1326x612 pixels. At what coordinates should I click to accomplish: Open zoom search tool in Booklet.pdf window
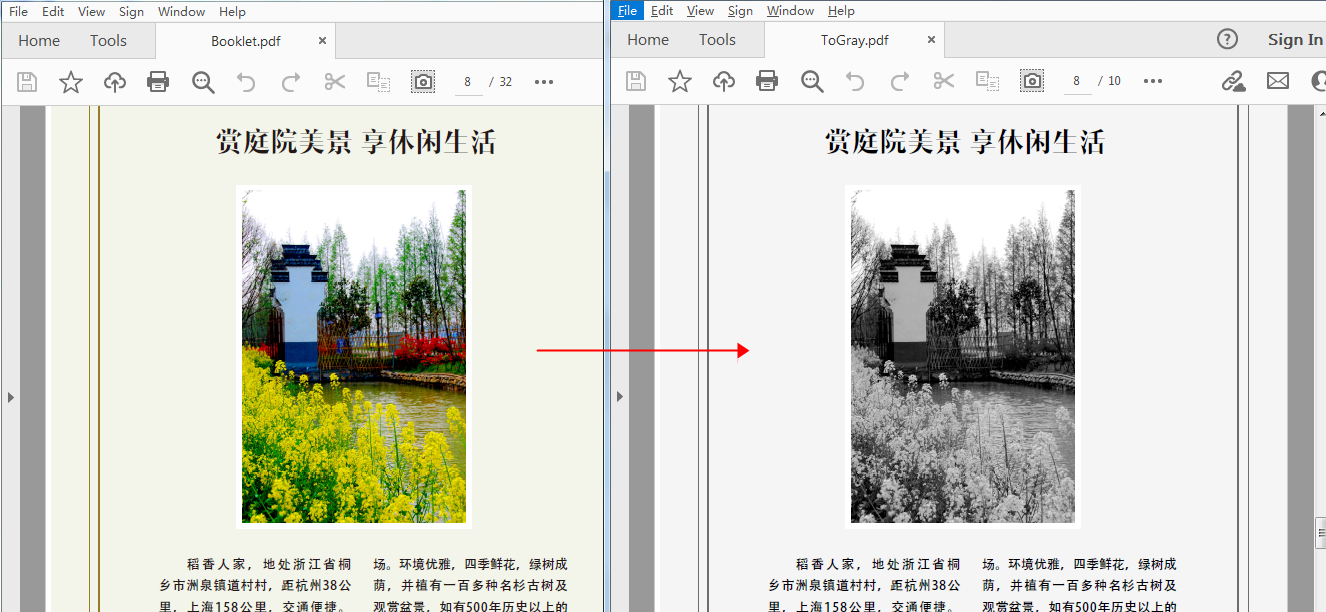click(x=203, y=82)
